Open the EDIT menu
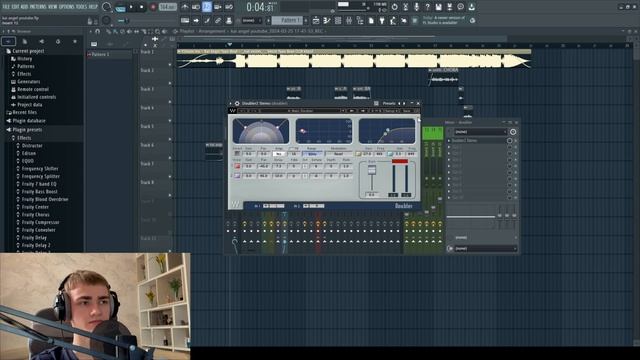This screenshot has height=360, width=640. (x=16, y=7)
